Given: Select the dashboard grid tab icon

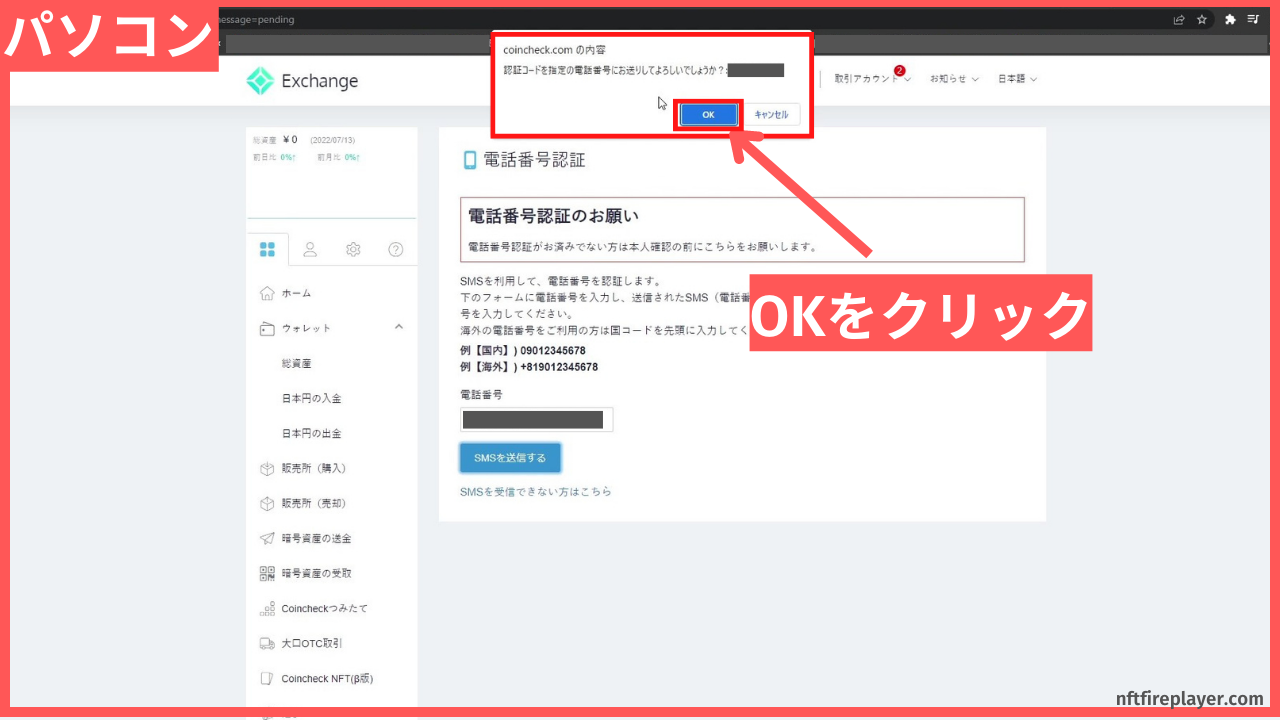Looking at the screenshot, I should point(267,249).
